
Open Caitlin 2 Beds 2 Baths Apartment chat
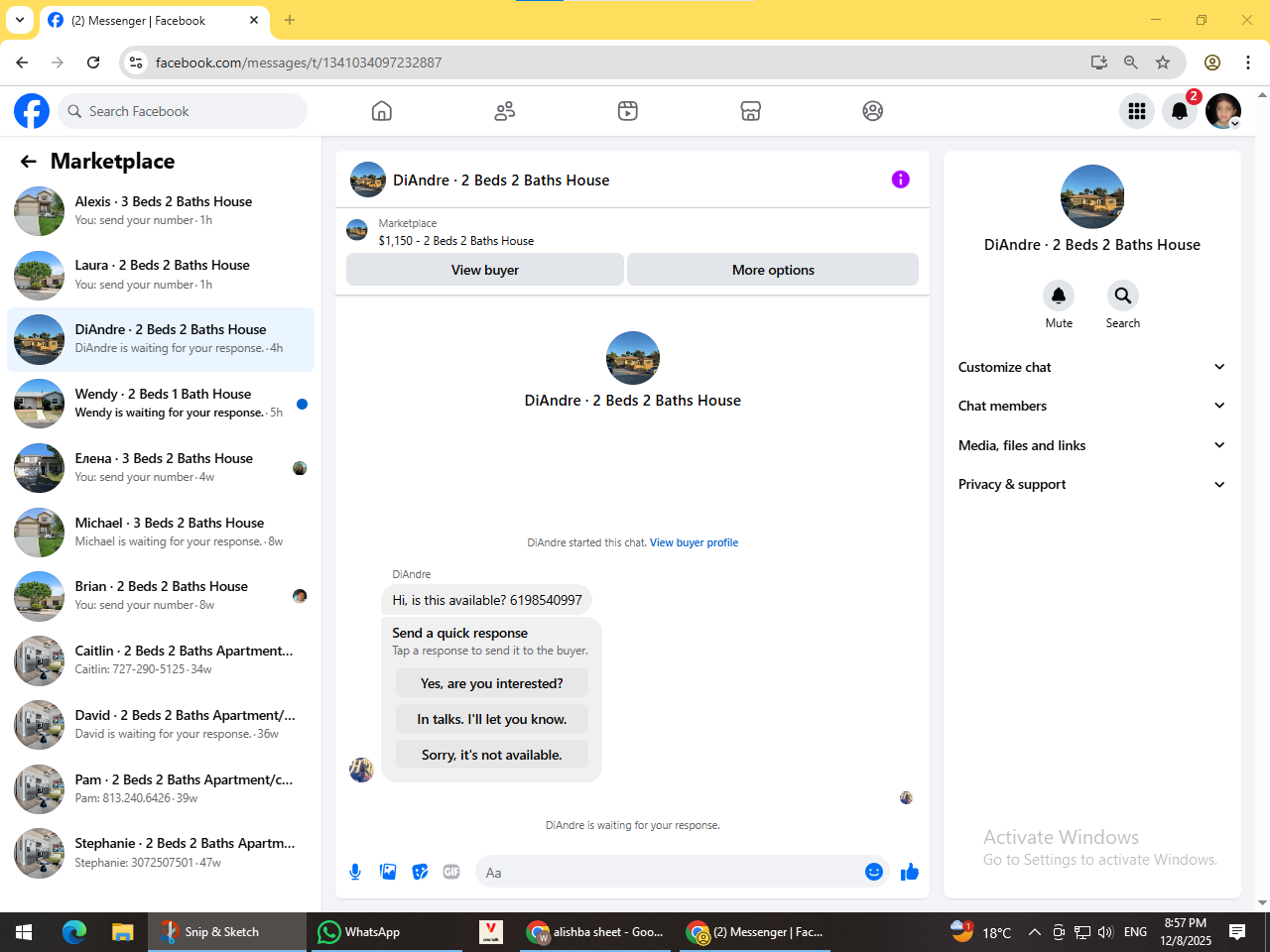(161, 660)
